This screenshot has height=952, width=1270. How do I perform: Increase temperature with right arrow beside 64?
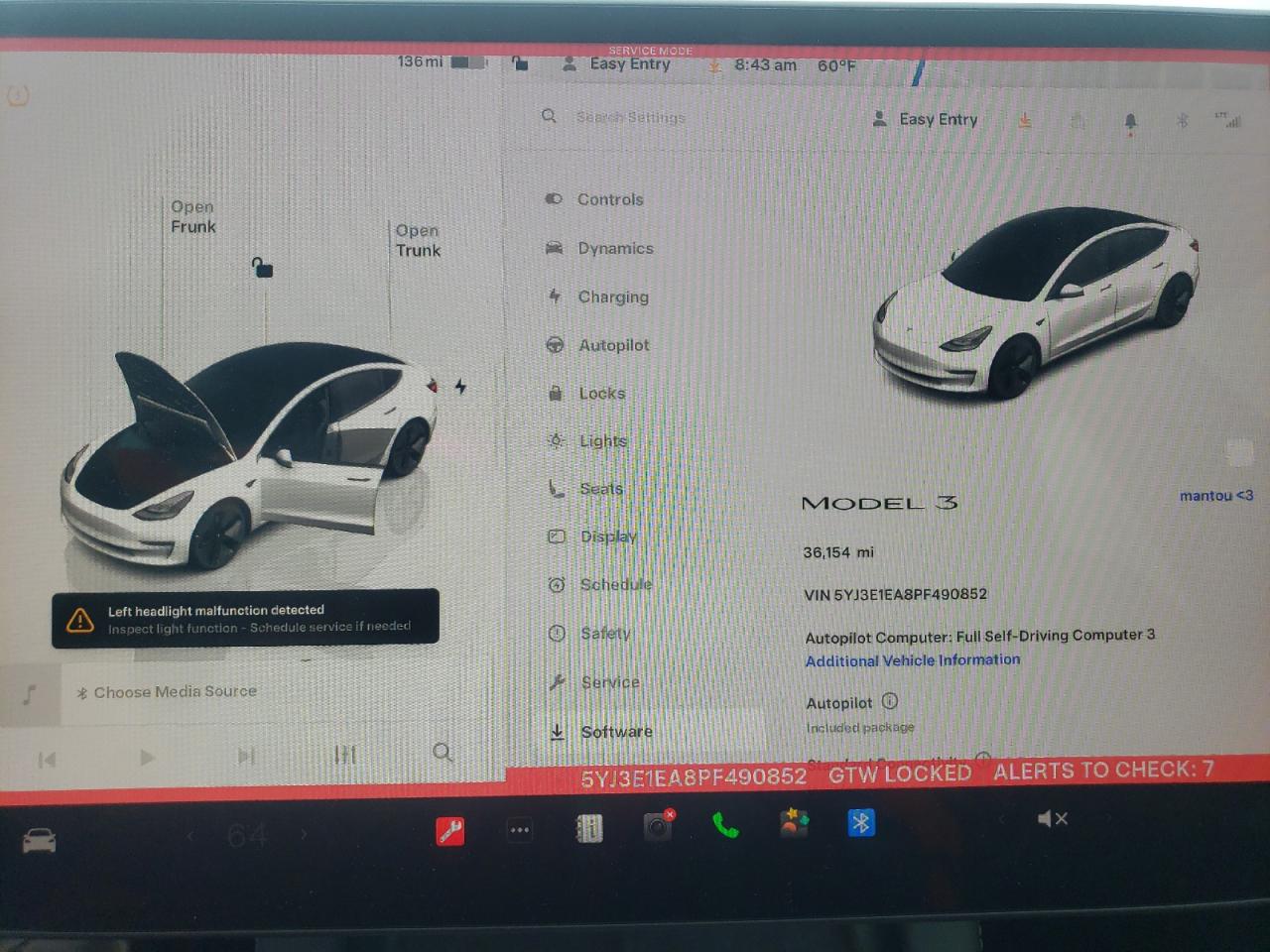coord(304,835)
